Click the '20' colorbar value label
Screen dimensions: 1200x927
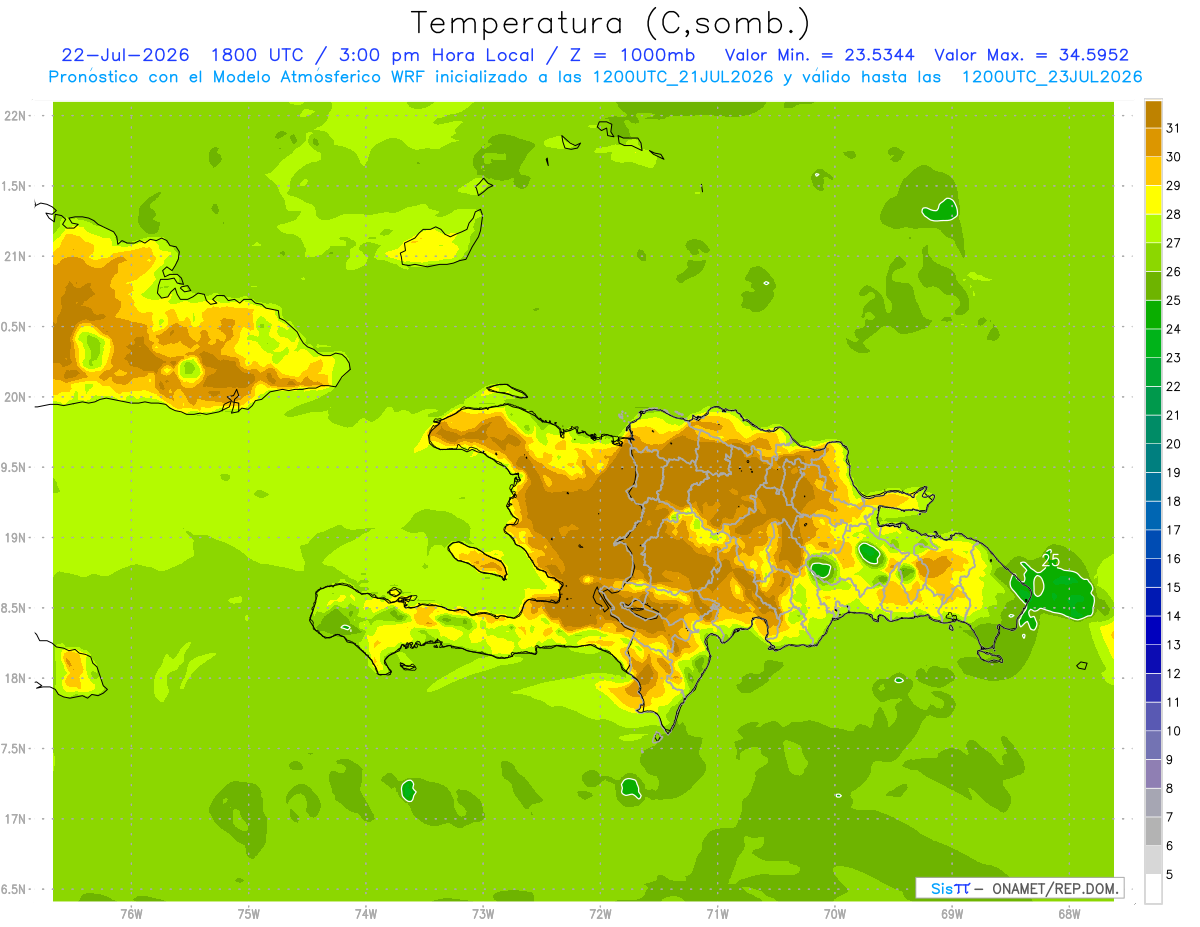tap(1174, 444)
